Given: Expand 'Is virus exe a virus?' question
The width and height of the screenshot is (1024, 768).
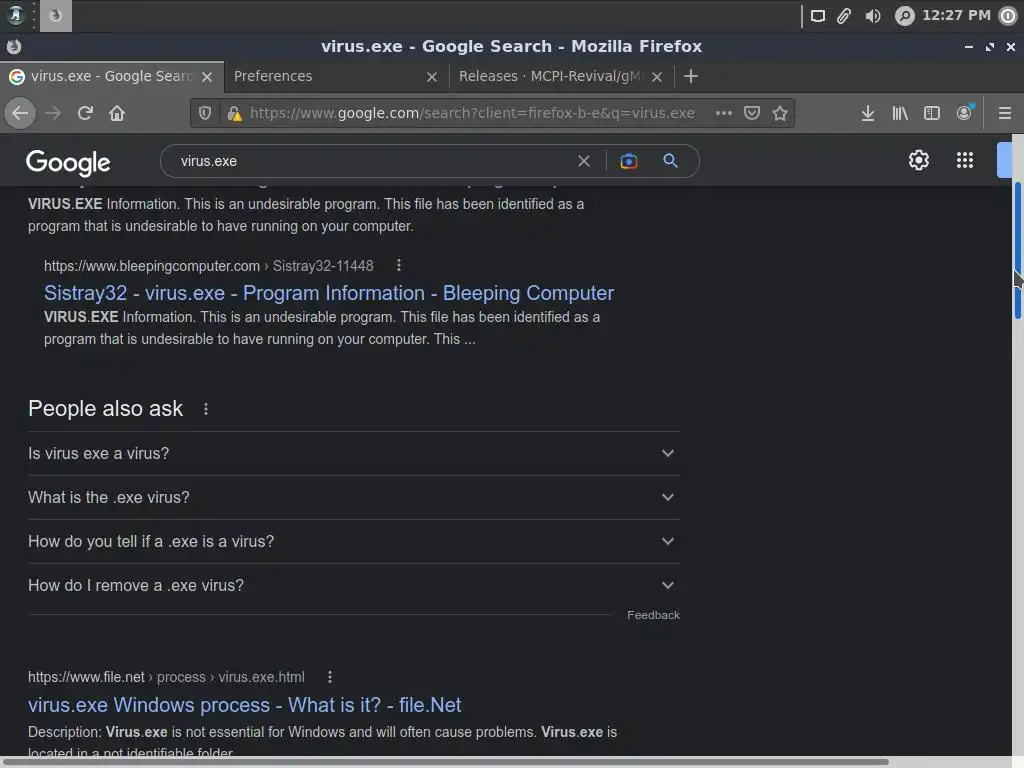Looking at the screenshot, I should [353, 453].
